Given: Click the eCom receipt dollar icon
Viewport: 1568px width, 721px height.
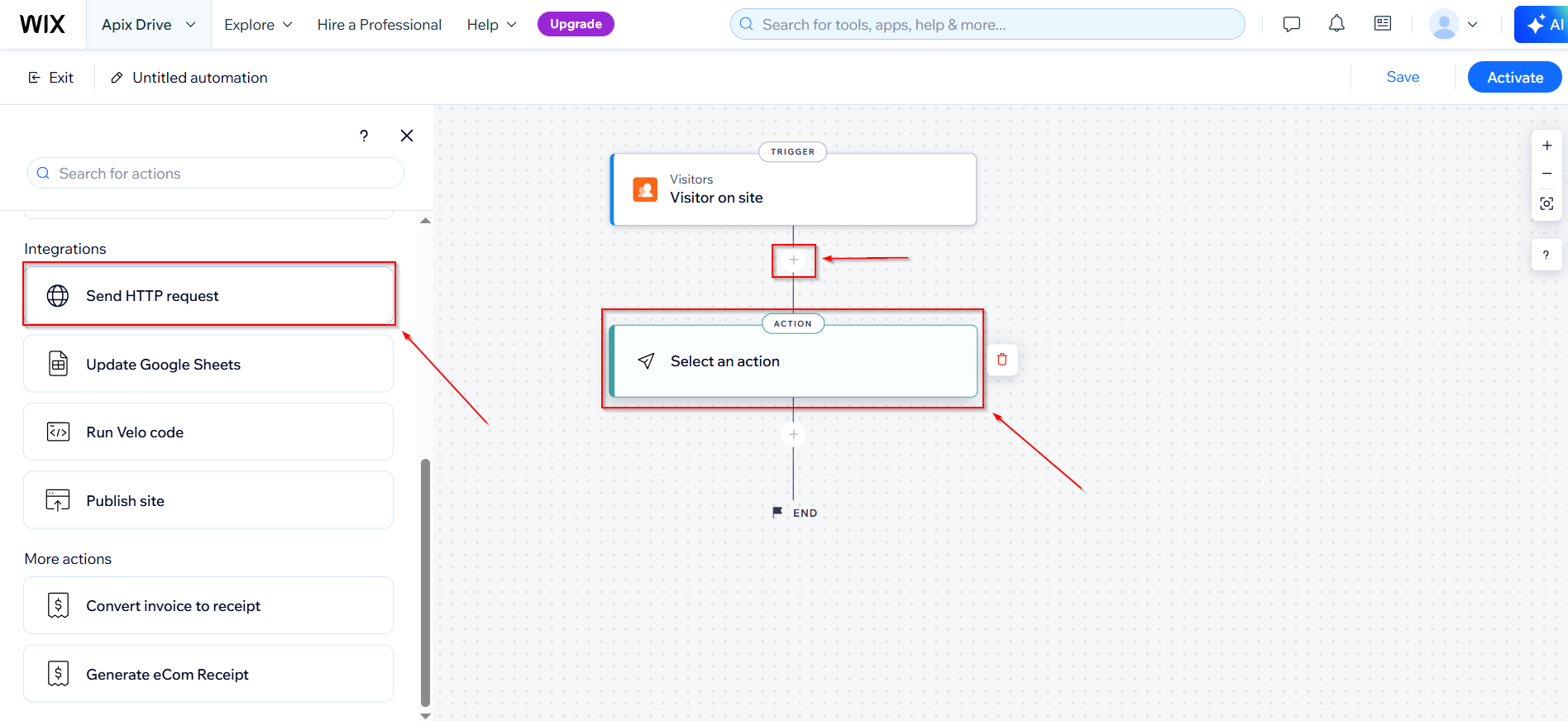Looking at the screenshot, I should [58, 674].
